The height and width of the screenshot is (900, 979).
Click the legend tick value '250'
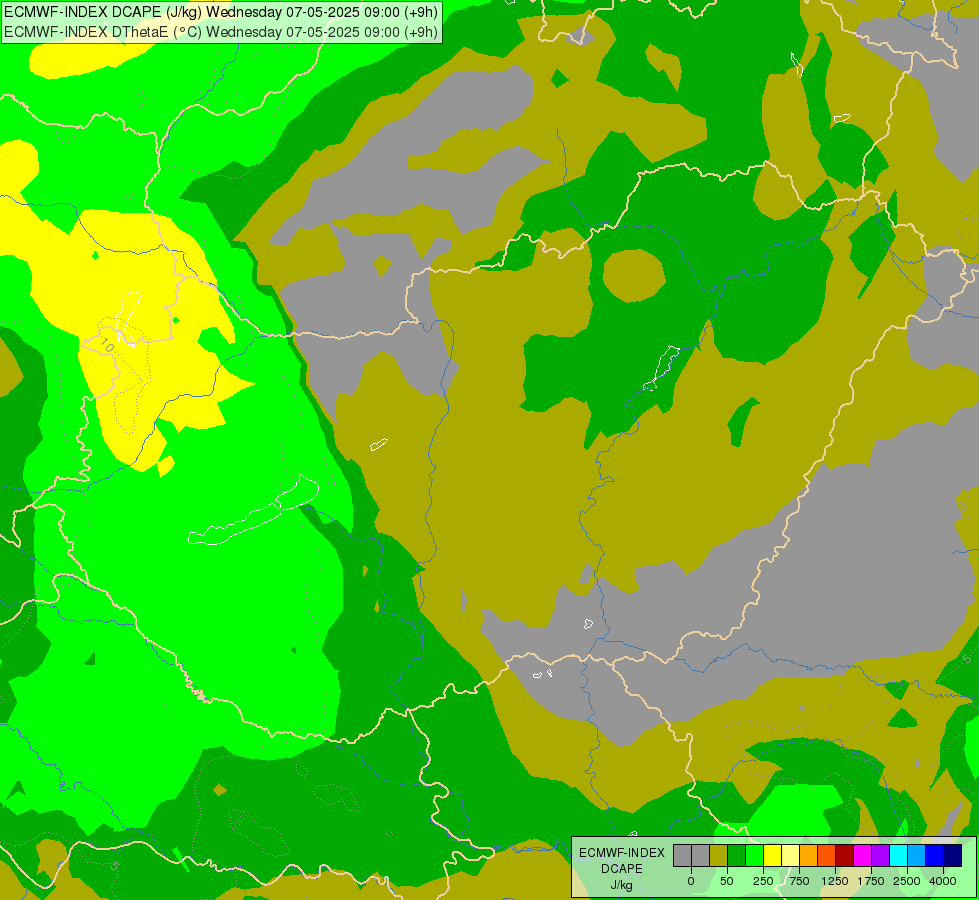point(763,881)
